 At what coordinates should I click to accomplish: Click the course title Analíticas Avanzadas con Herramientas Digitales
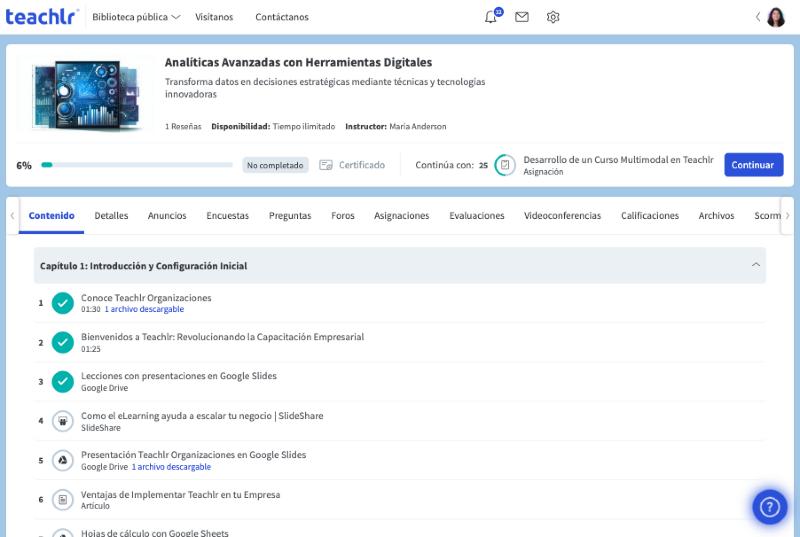298,62
